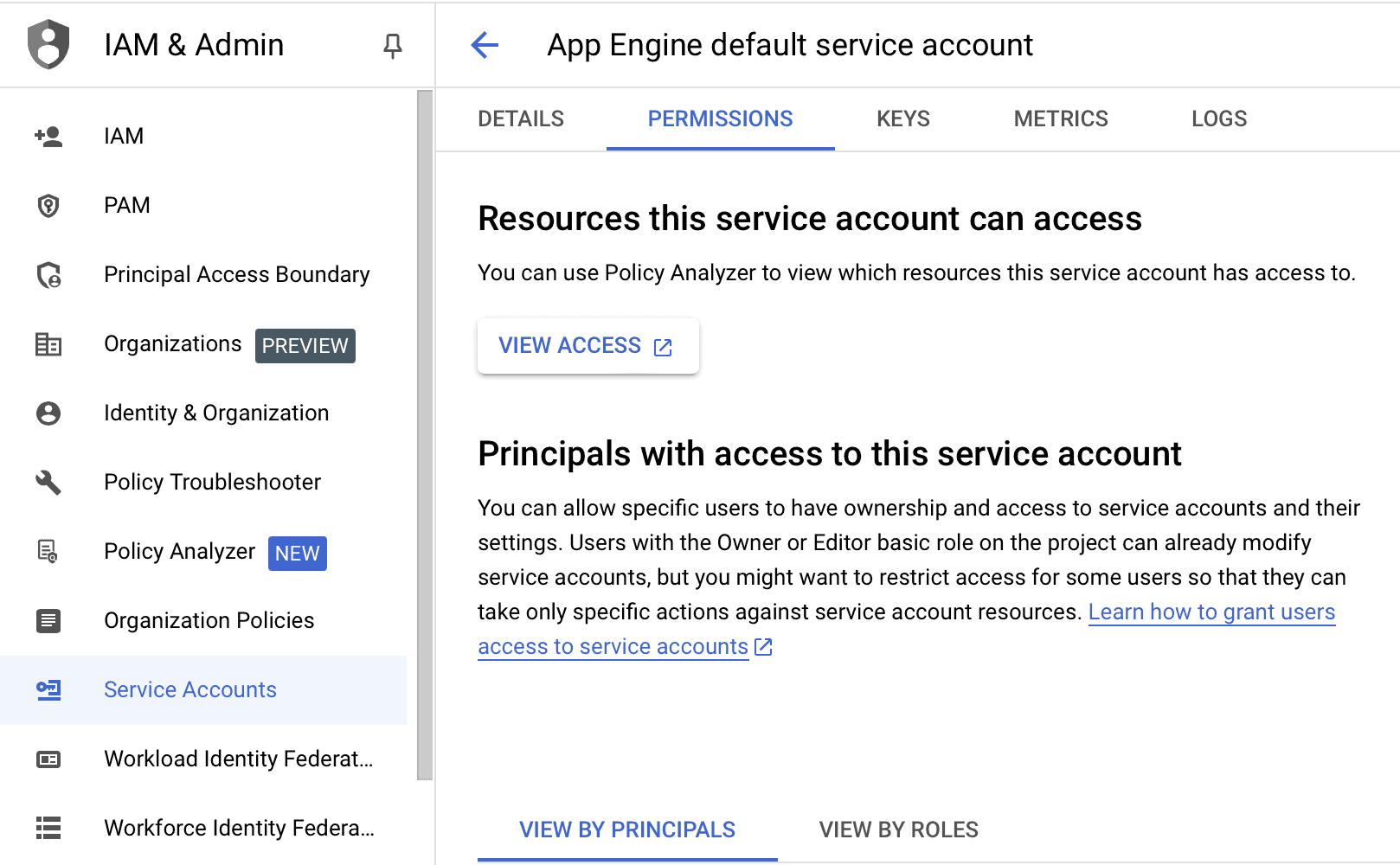Click the PAM shield icon
The image size is (1400, 865).
48,205
